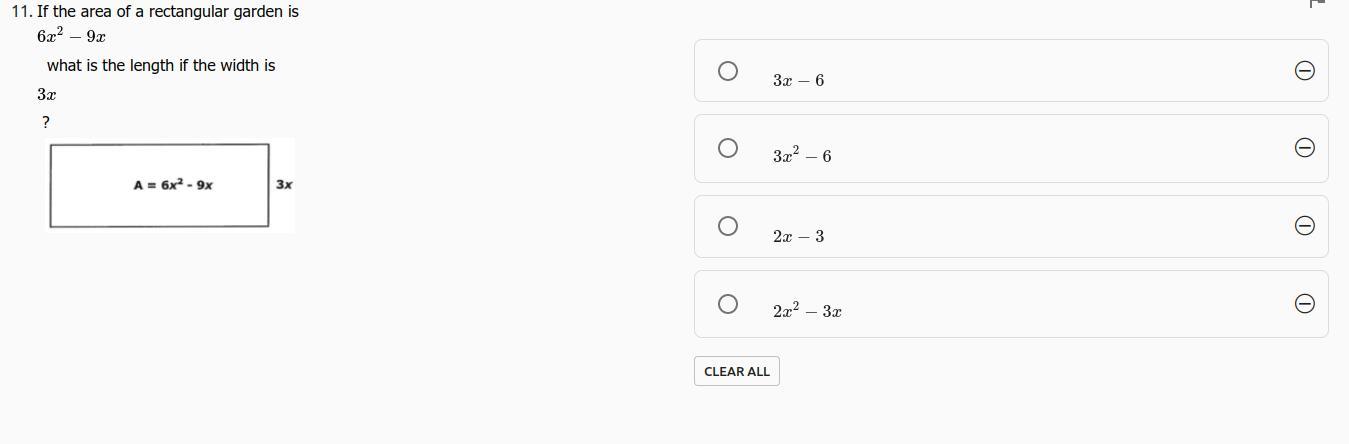The image size is (1349, 444).
Task: Select the radio button for 3x − 6
Action: (x=728, y=71)
